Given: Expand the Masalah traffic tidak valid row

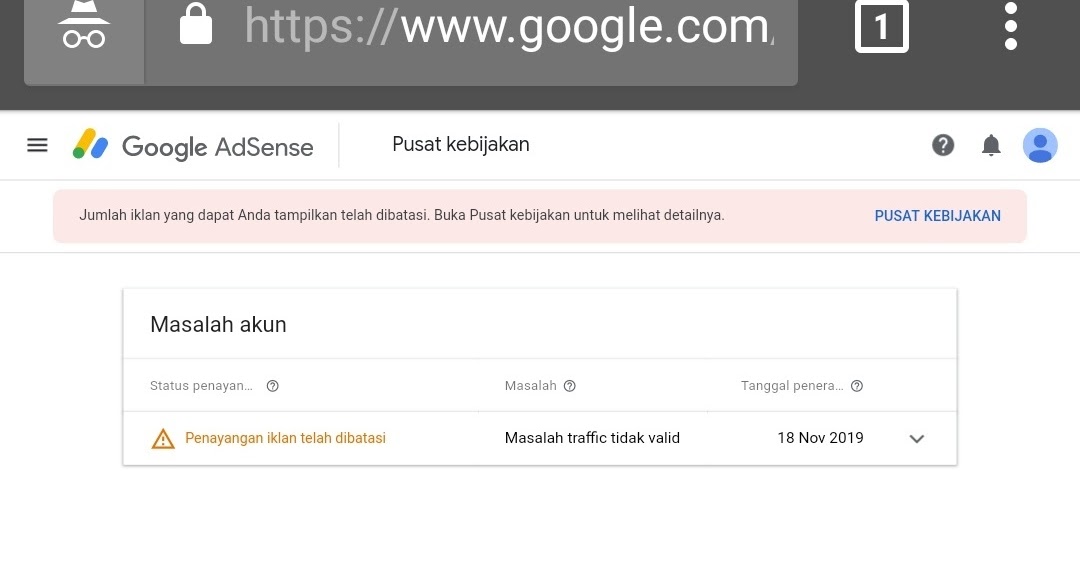Looking at the screenshot, I should coord(916,439).
